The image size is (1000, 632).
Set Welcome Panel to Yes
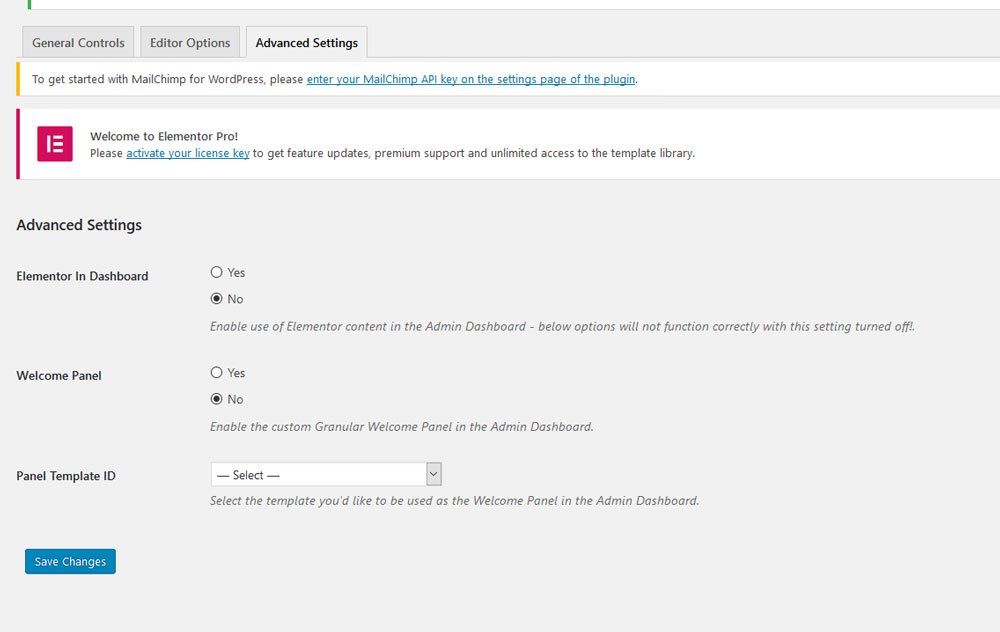pos(217,372)
